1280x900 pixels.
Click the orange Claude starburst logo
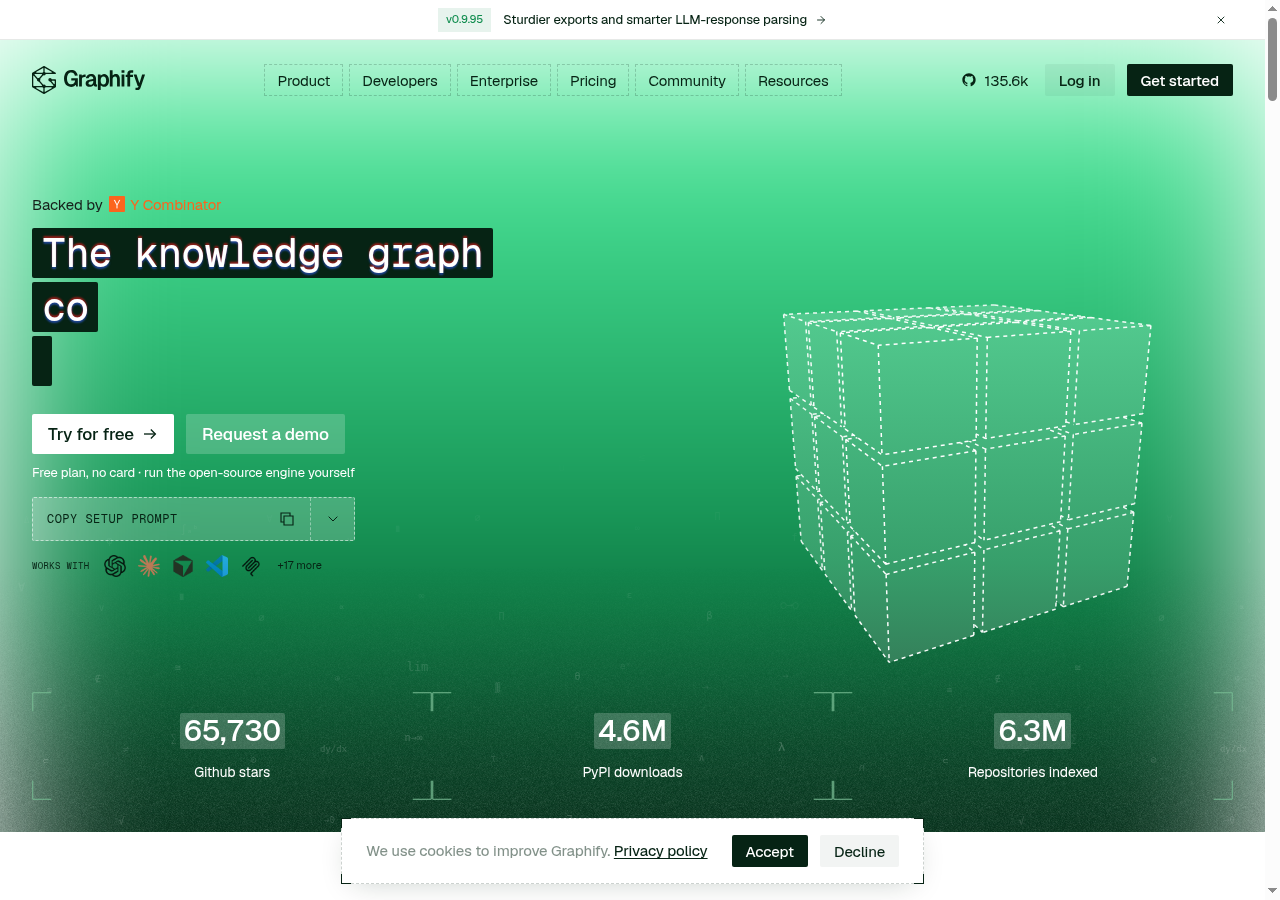(x=149, y=566)
